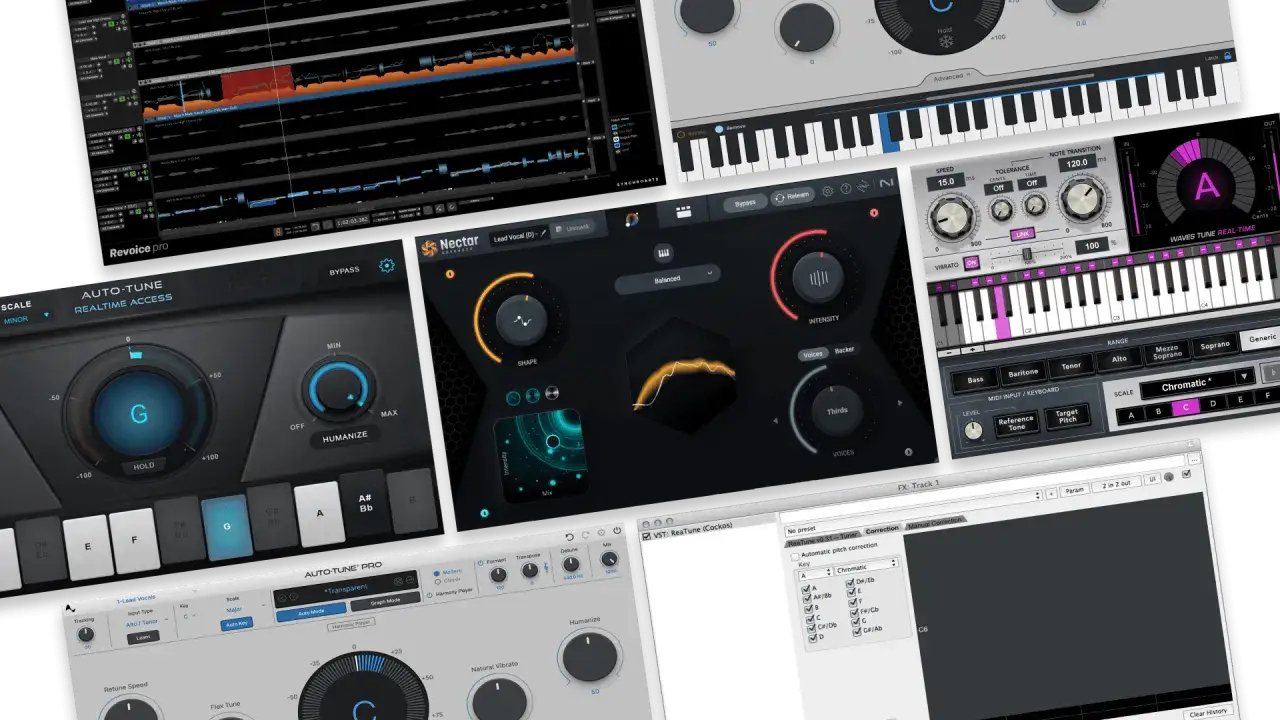Expand the Advanced section in top-right Auto-Tune
Viewport: 1280px width, 720px height.
949,76
